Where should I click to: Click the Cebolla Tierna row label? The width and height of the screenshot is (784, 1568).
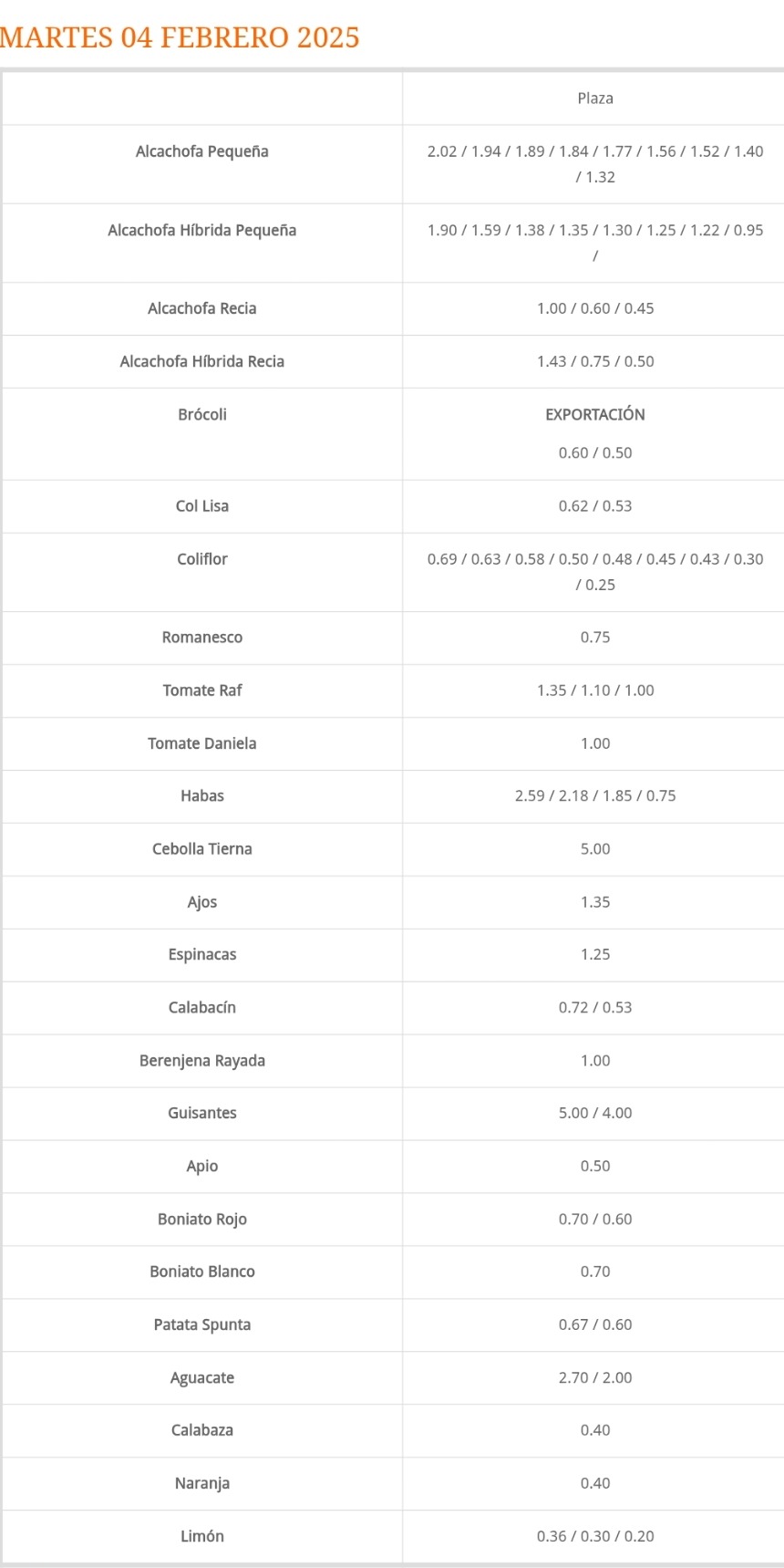point(202,849)
